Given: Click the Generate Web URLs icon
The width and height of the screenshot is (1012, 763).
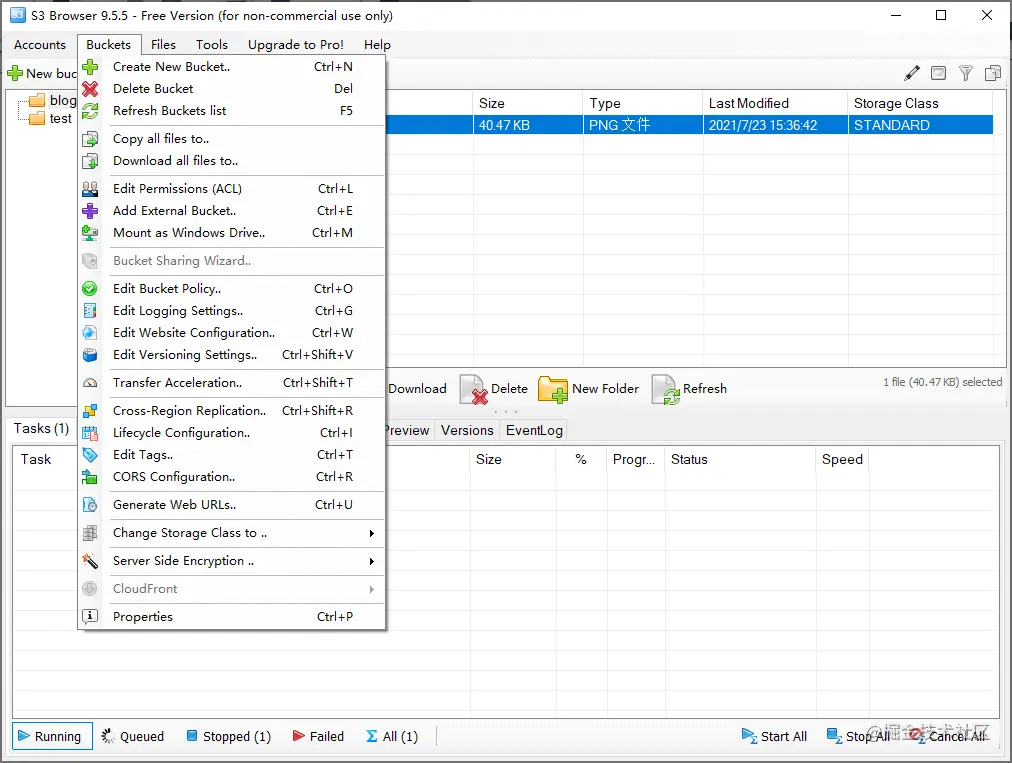Looking at the screenshot, I should click(90, 505).
